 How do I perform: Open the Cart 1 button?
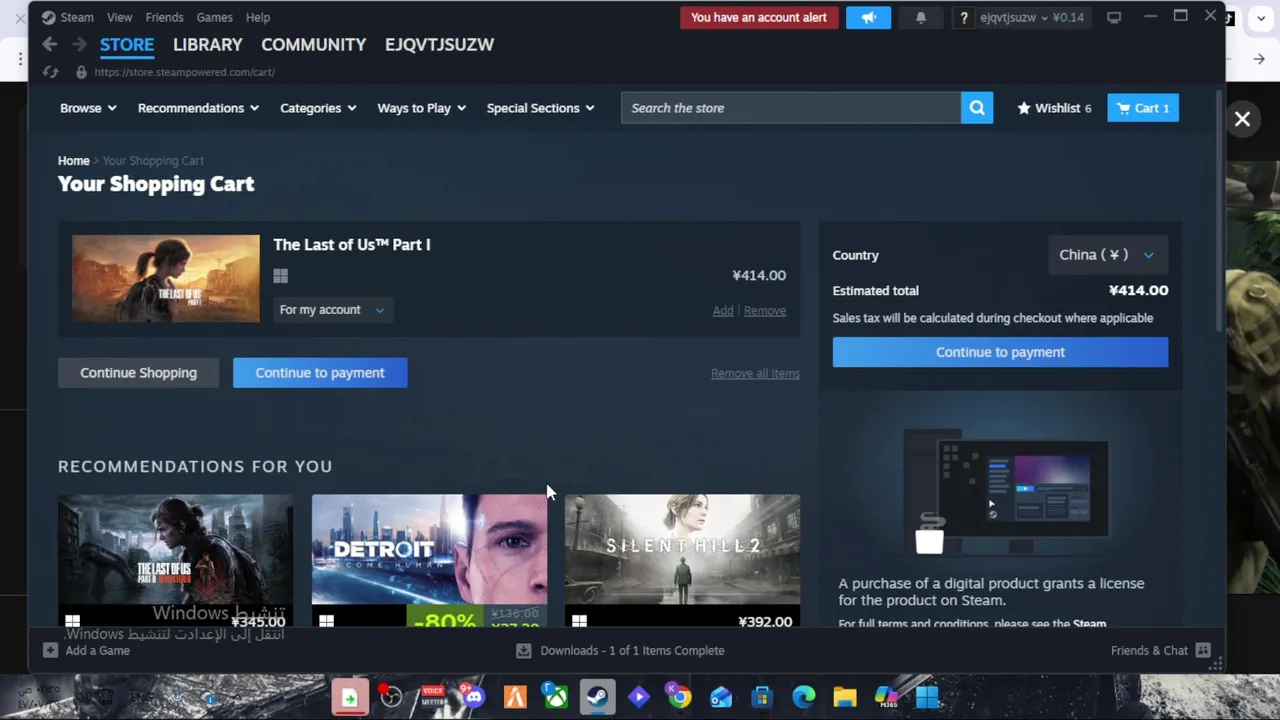coord(1143,108)
